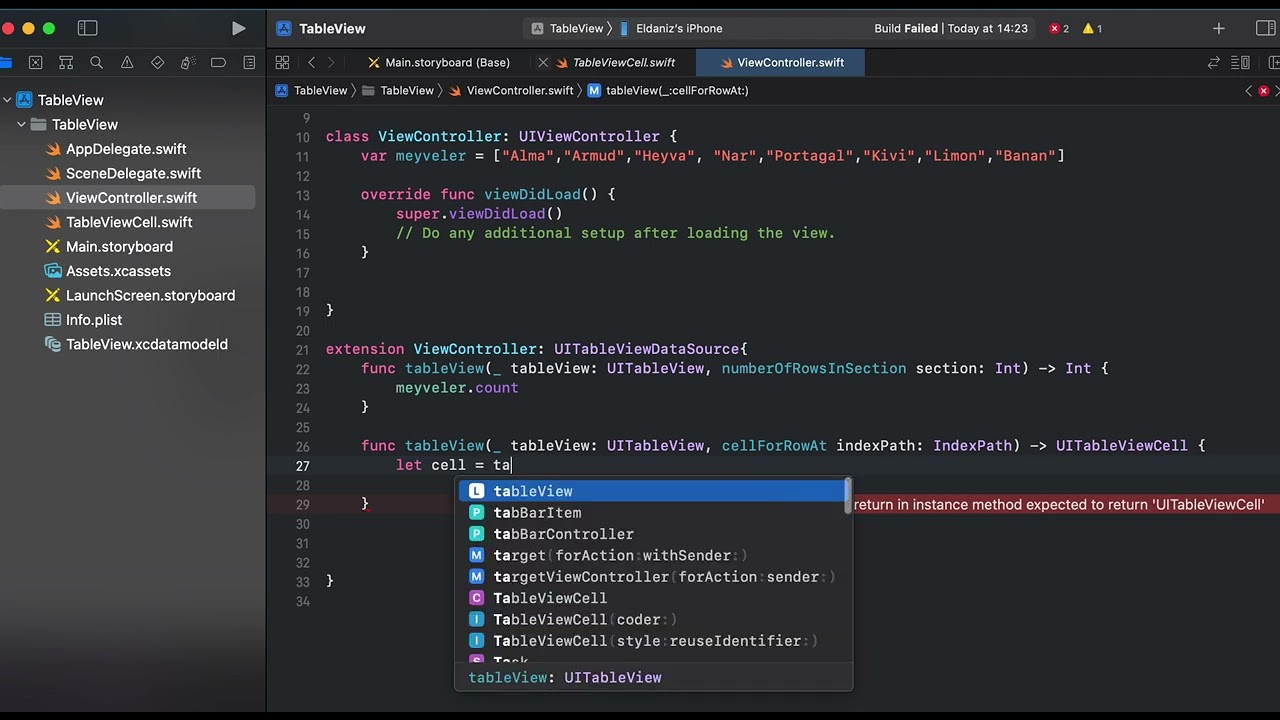Screen dimensions: 1280x720
Task: Open the report navigator
Action: point(249,62)
